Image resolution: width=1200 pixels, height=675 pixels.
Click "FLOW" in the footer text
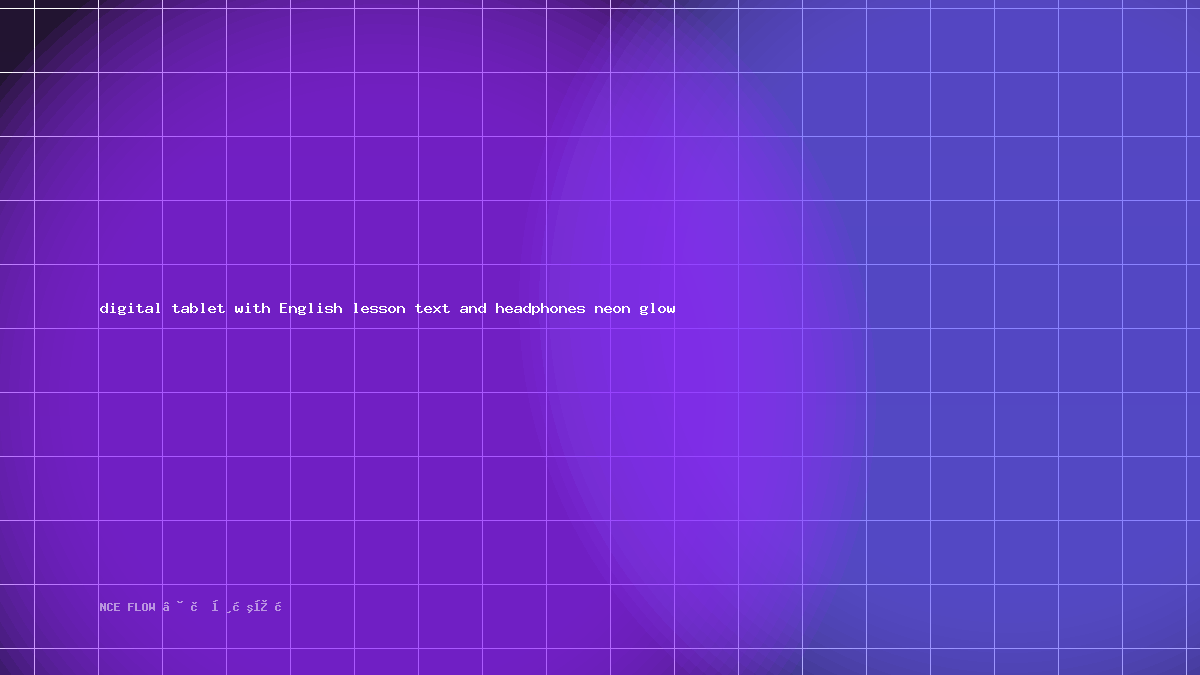coord(142,607)
